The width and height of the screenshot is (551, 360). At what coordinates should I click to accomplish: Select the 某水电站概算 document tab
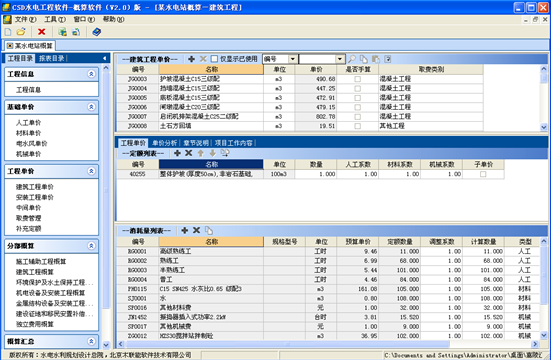[x=30, y=46]
